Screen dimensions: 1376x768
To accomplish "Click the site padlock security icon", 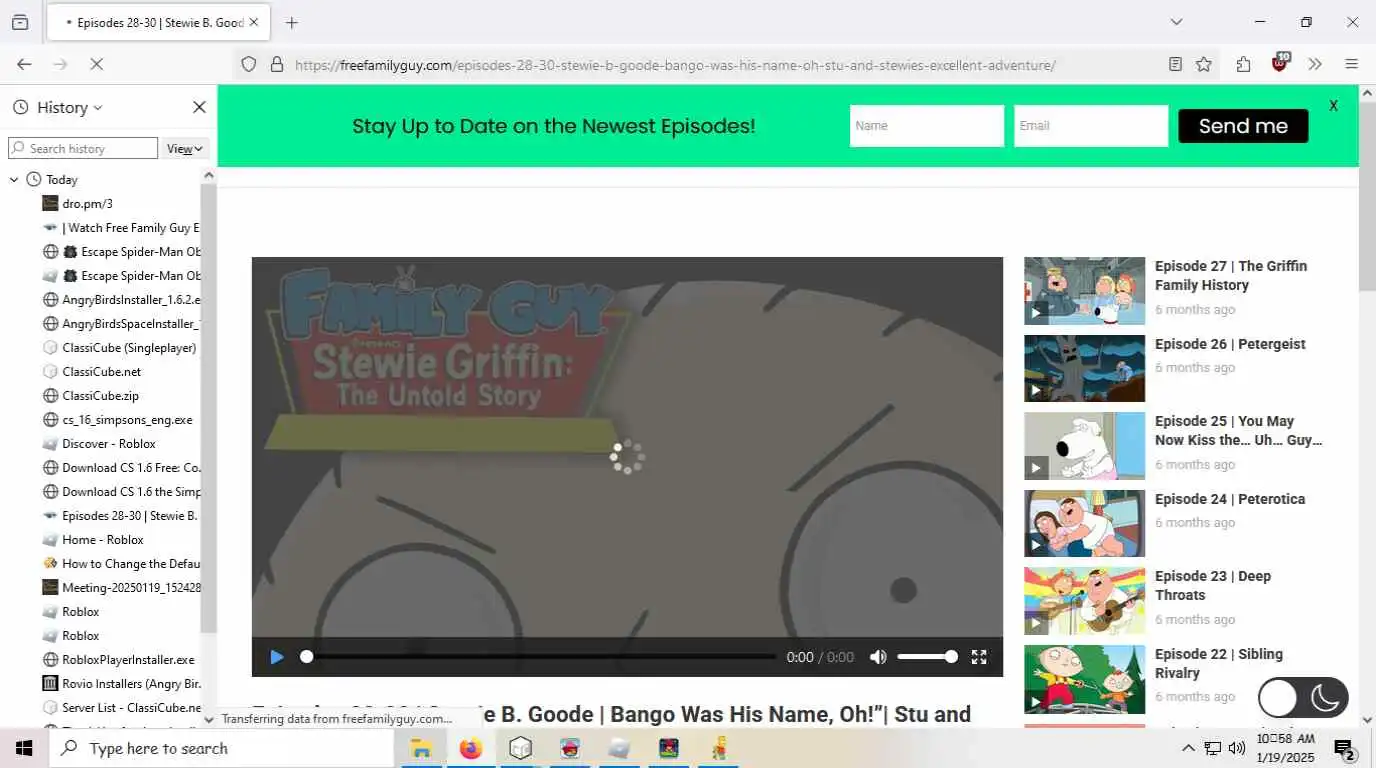I will coord(276,64).
